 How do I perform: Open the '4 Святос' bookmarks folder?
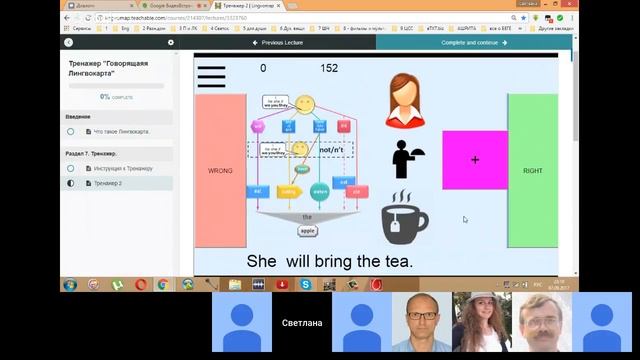(x=215, y=29)
